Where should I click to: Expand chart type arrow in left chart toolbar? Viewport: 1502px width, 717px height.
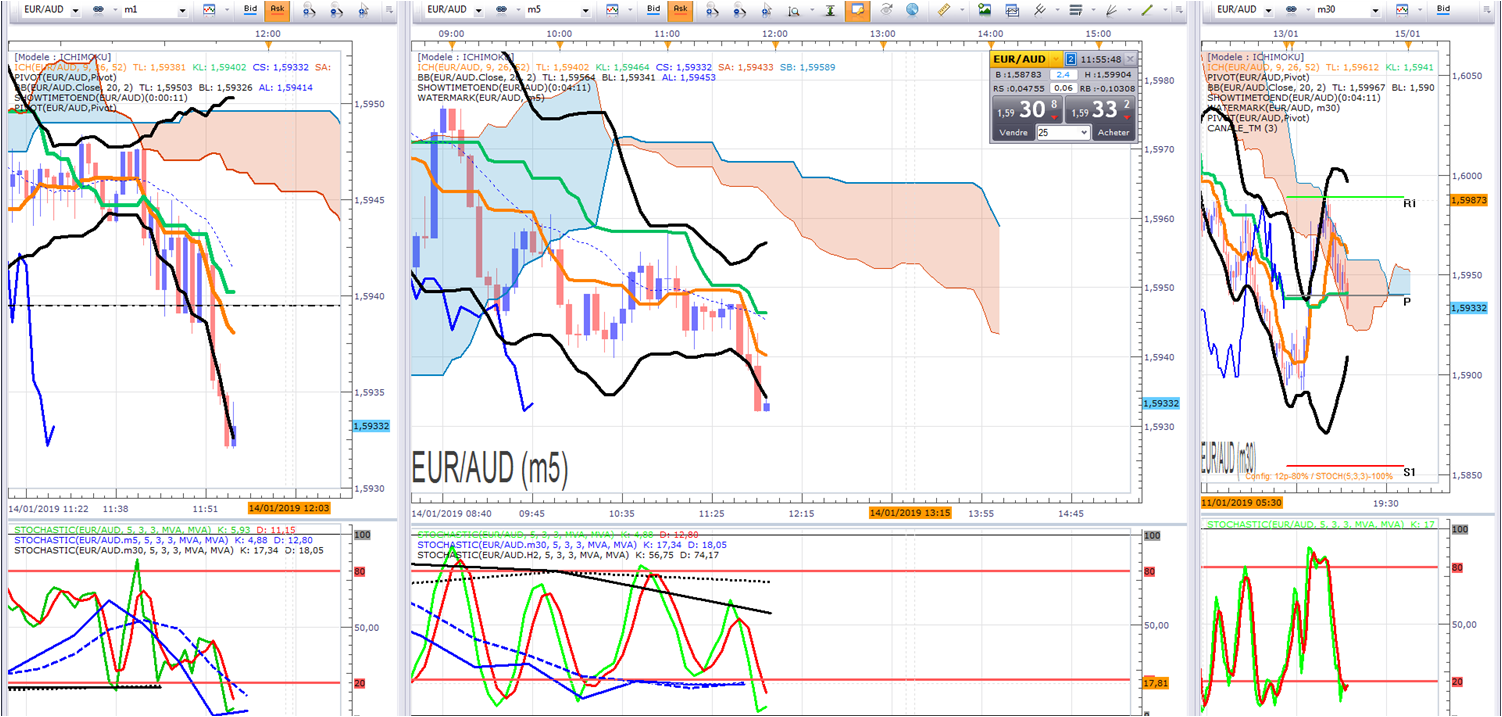(227, 9)
